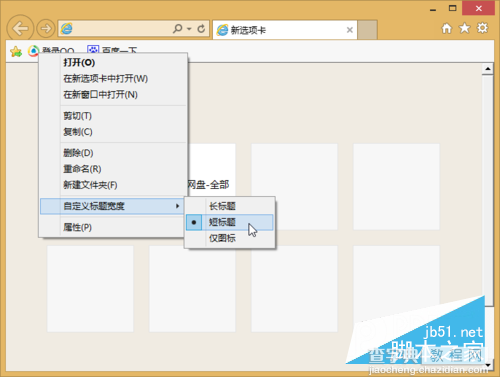Screen dimensions: 500x377
Task: Open Favorites star icon in toolbar
Action: (x=464, y=28)
